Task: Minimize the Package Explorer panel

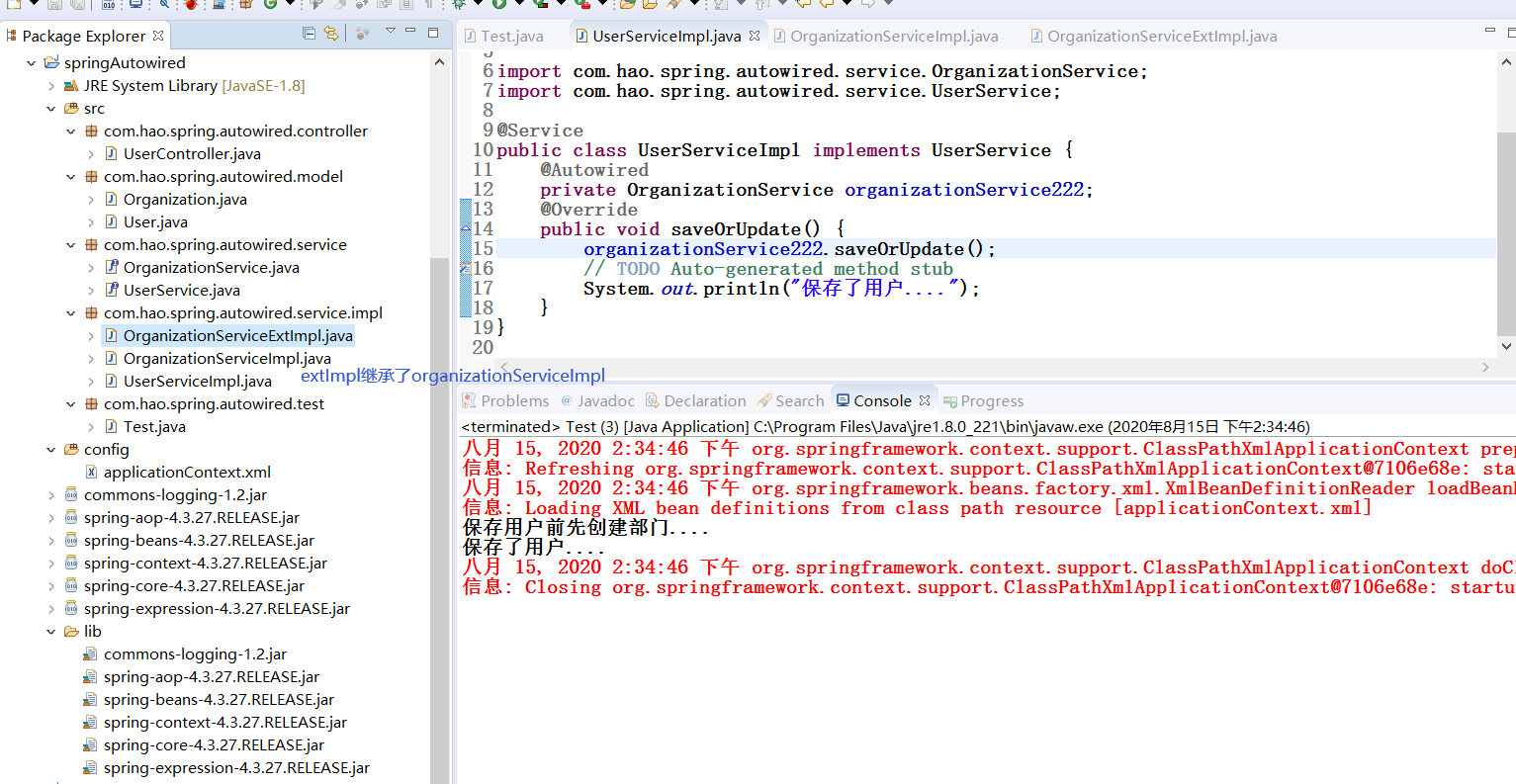Action: coord(410,32)
